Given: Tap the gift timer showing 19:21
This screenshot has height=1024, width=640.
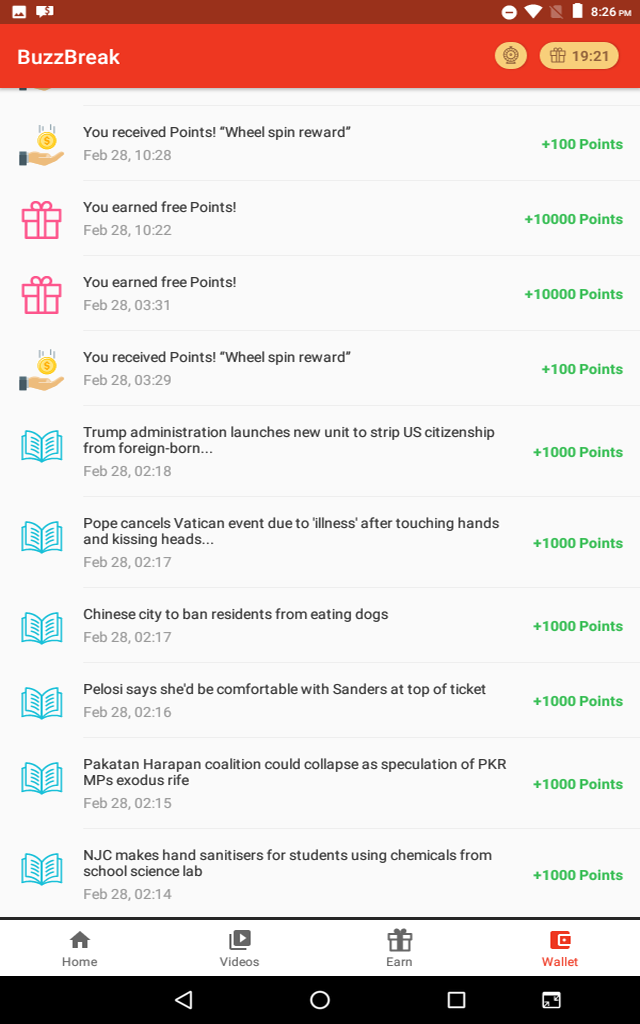Looking at the screenshot, I should [579, 56].
